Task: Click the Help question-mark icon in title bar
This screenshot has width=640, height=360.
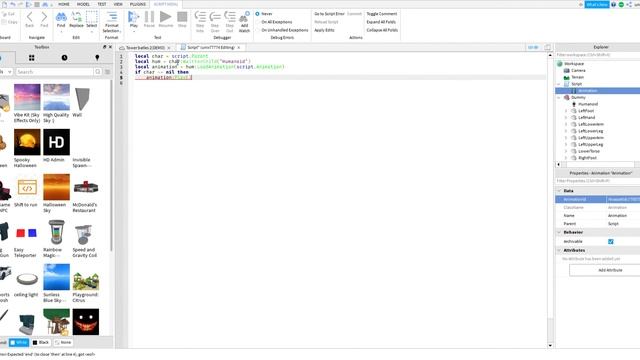Action: point(613,4)
